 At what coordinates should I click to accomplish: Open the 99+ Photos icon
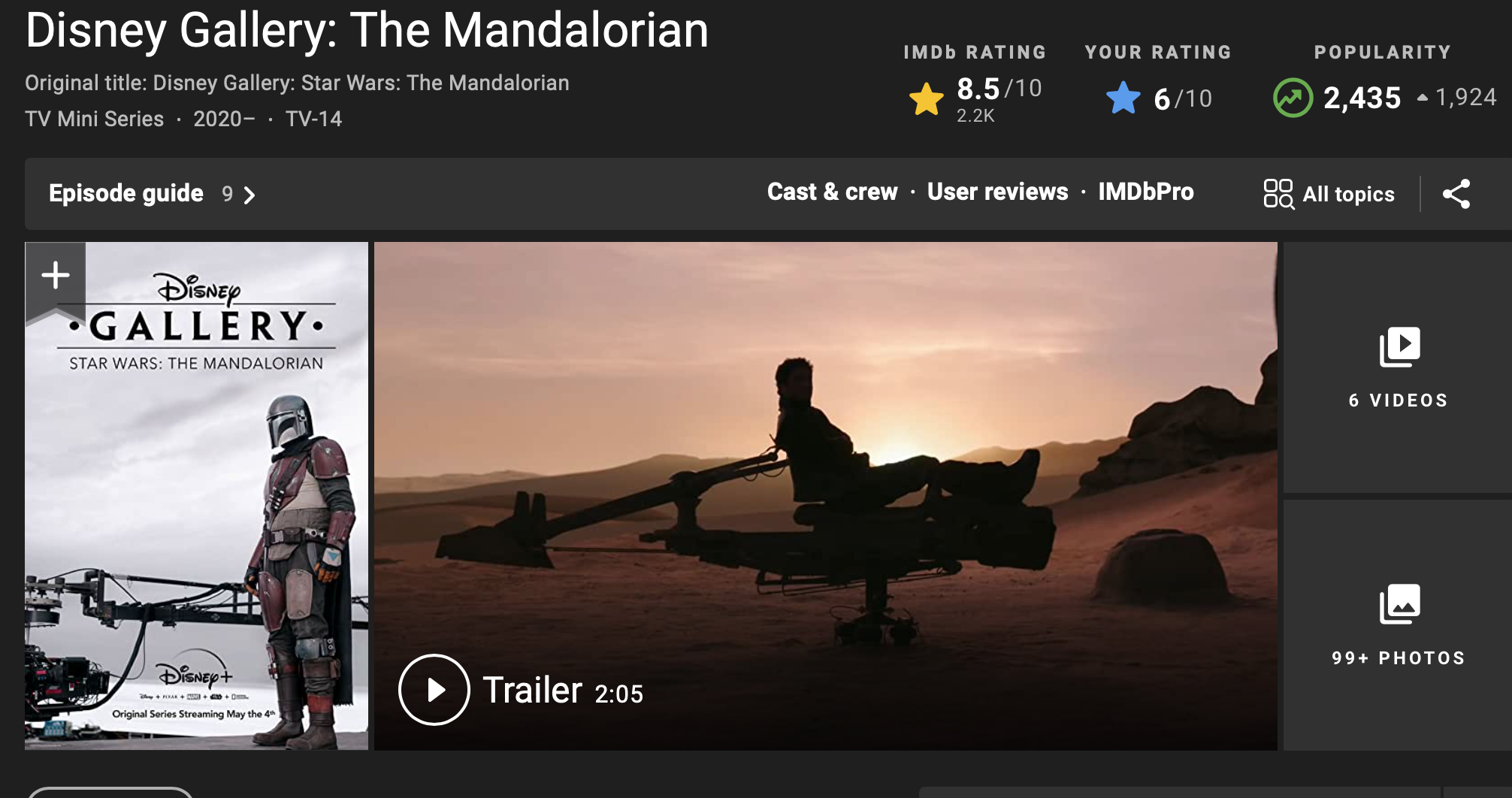click(1399, 604)
